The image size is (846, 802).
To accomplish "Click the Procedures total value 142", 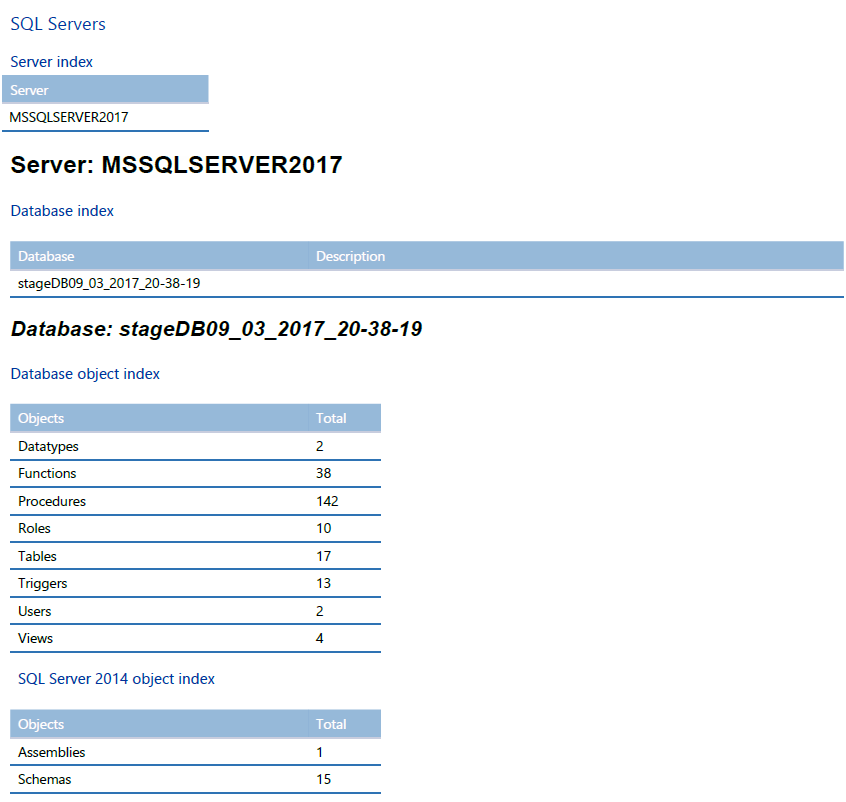I will (x=327, y=501).
